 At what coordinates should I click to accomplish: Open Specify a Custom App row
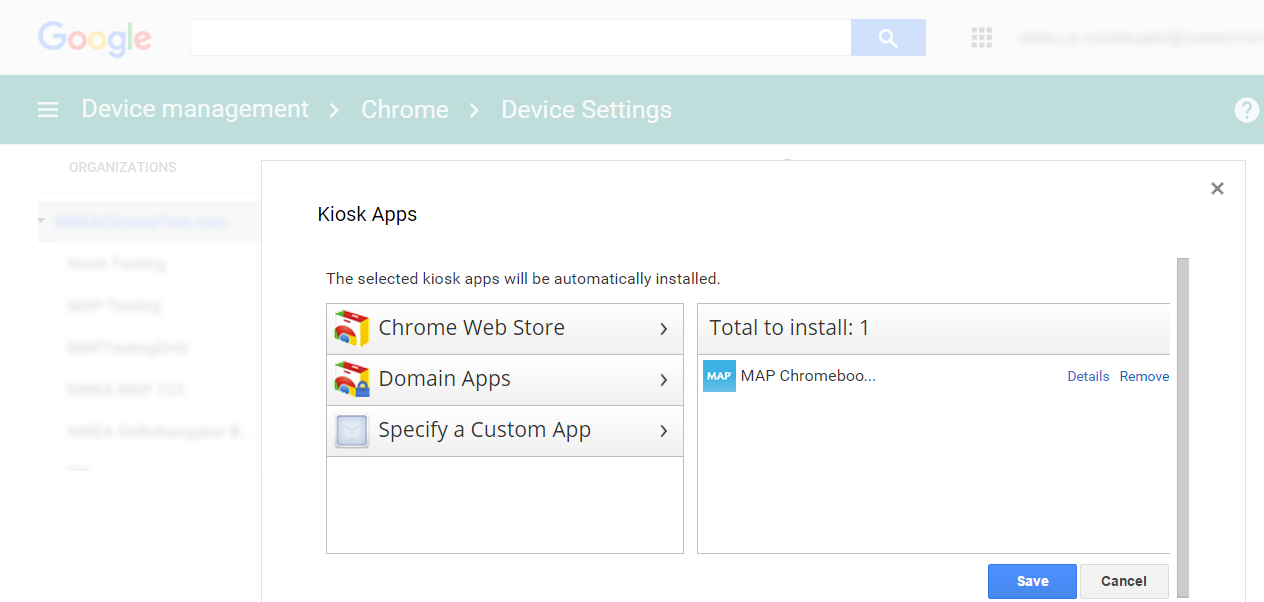(x=505, y=431)
